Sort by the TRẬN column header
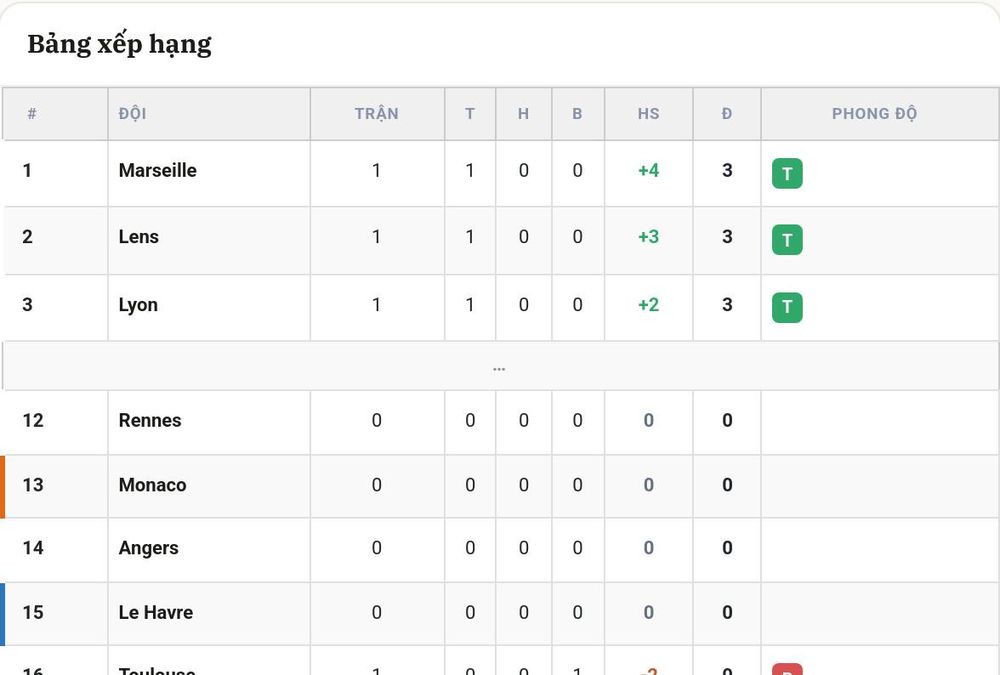Image resolution: width=1000 pixels, height=675 pixels. 377,114
